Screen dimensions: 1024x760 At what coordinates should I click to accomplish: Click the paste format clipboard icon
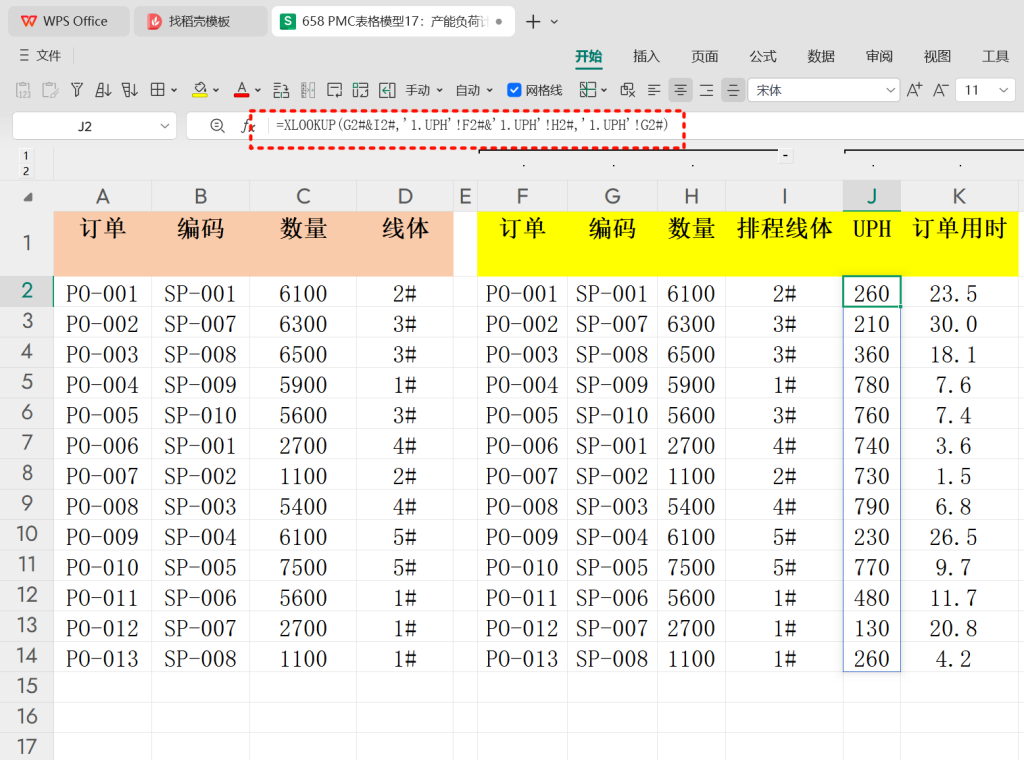(50, 90)
